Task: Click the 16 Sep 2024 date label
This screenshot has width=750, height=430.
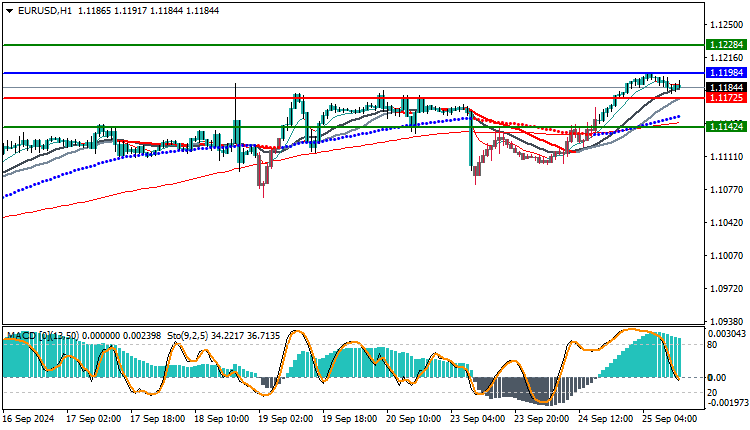Action: tap(28, 419)
